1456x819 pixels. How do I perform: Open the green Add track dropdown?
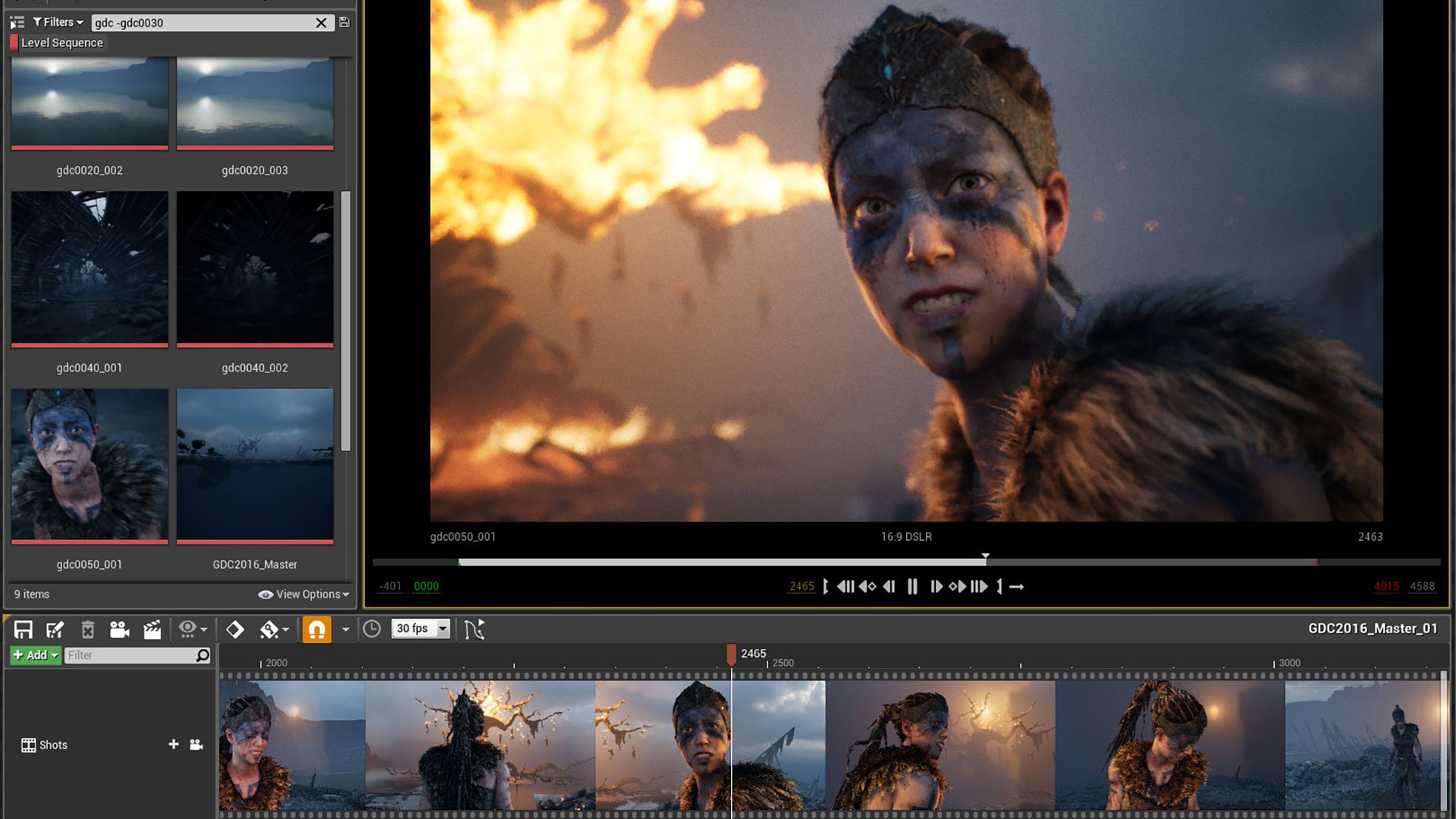35,655
